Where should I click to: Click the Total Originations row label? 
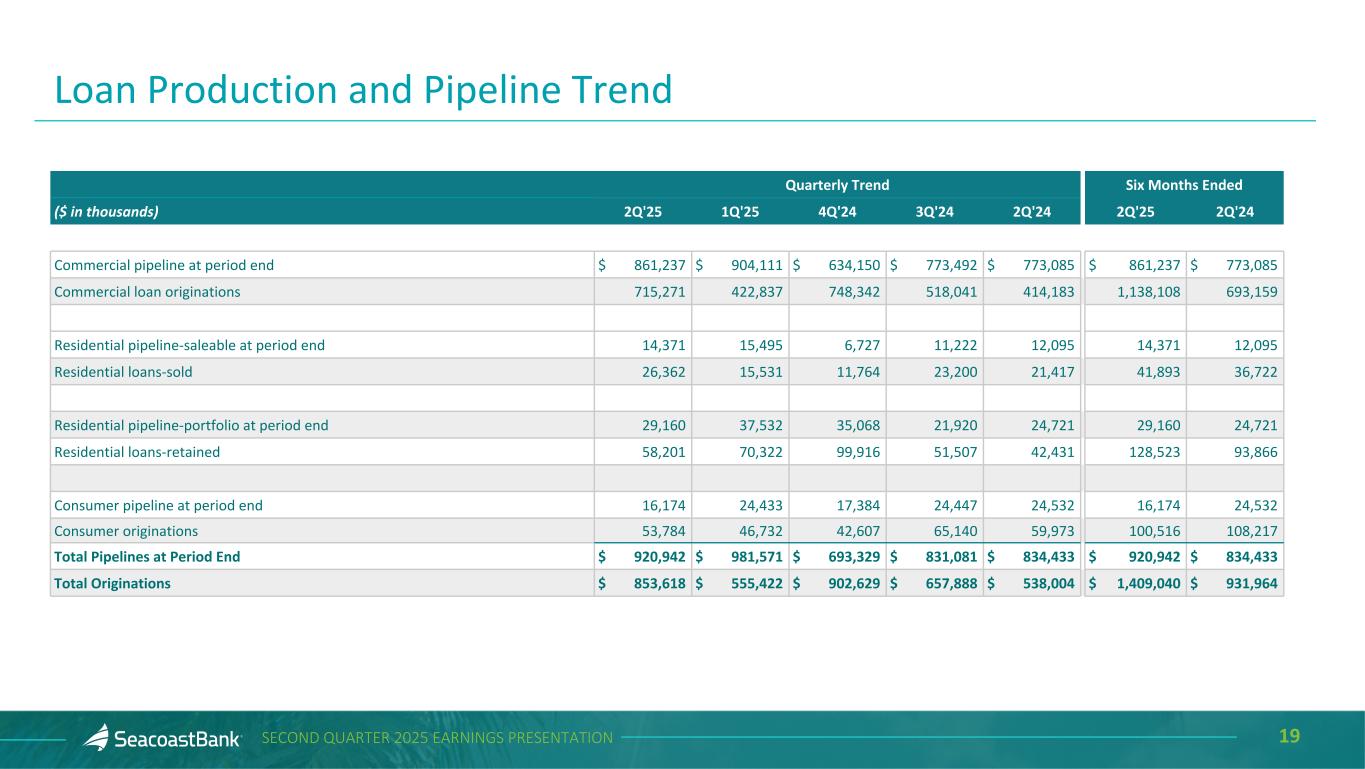[x=112, y=583]
